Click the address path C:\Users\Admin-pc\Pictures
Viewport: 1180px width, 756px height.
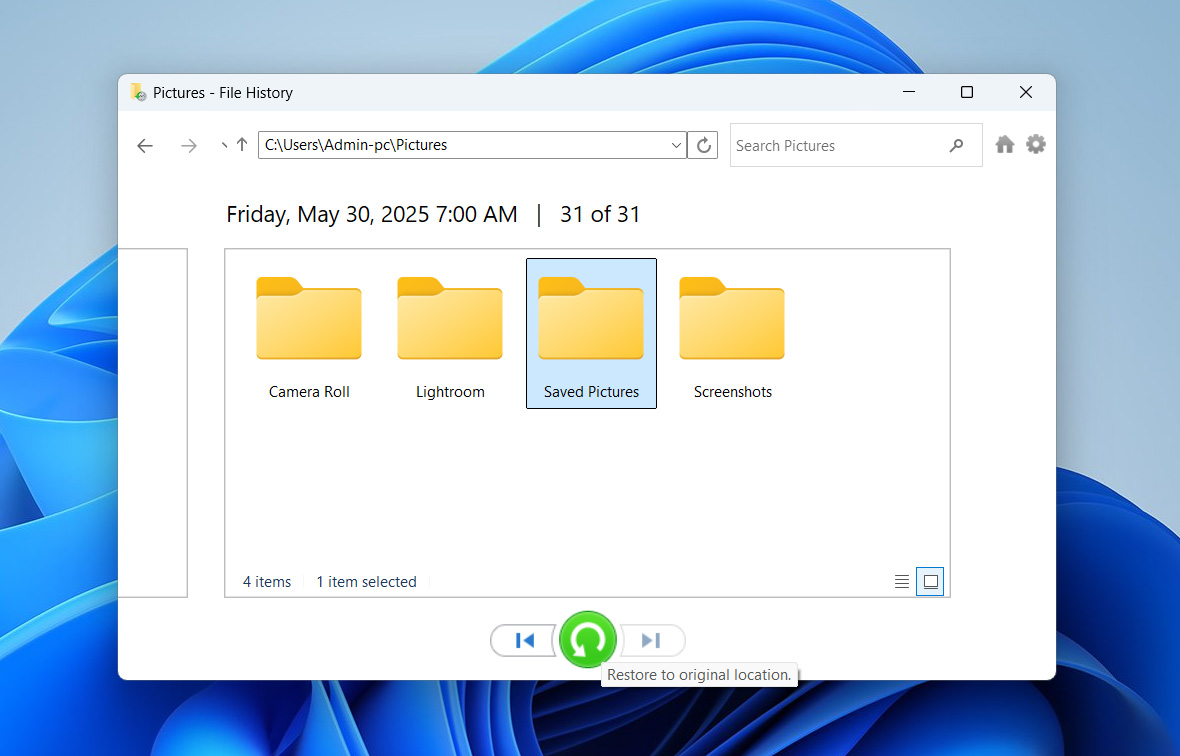[356, 145]
